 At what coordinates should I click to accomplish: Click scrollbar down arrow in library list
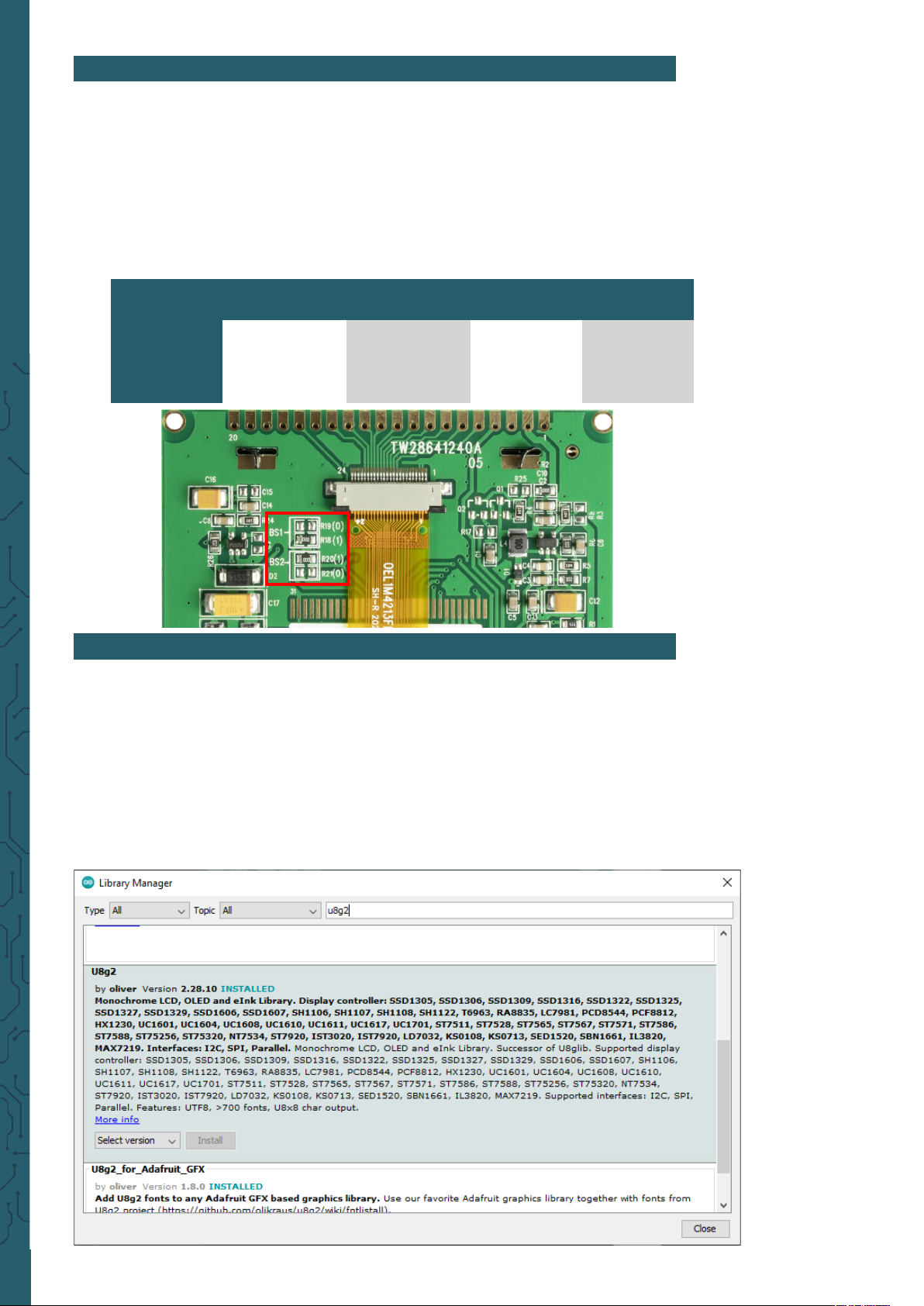723,1205
